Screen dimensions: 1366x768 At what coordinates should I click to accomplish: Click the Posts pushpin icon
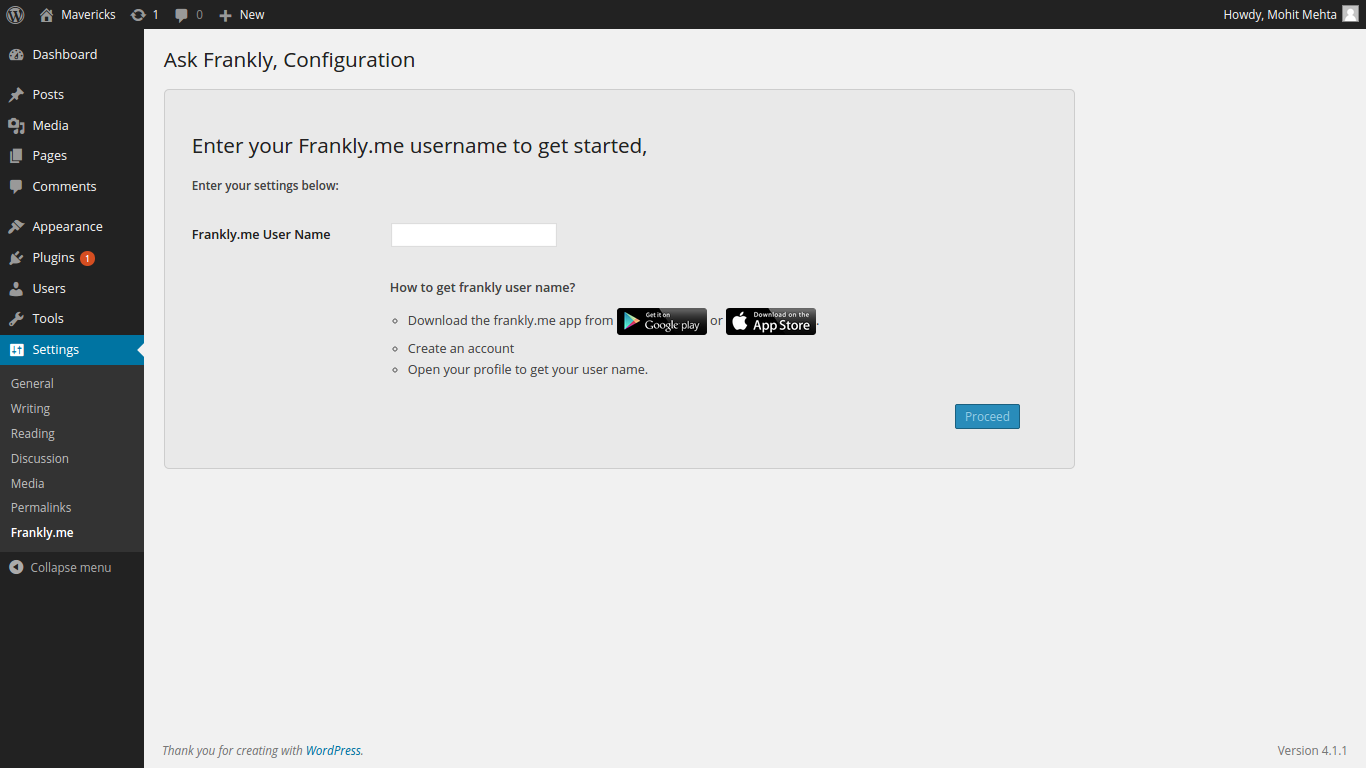(16, 95)
